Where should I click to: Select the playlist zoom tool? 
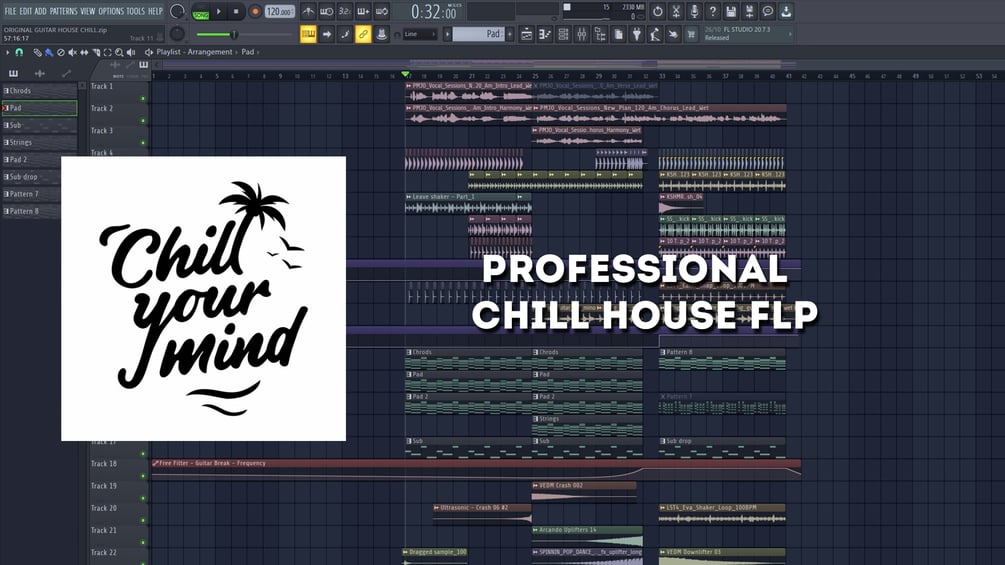[119, 52]
